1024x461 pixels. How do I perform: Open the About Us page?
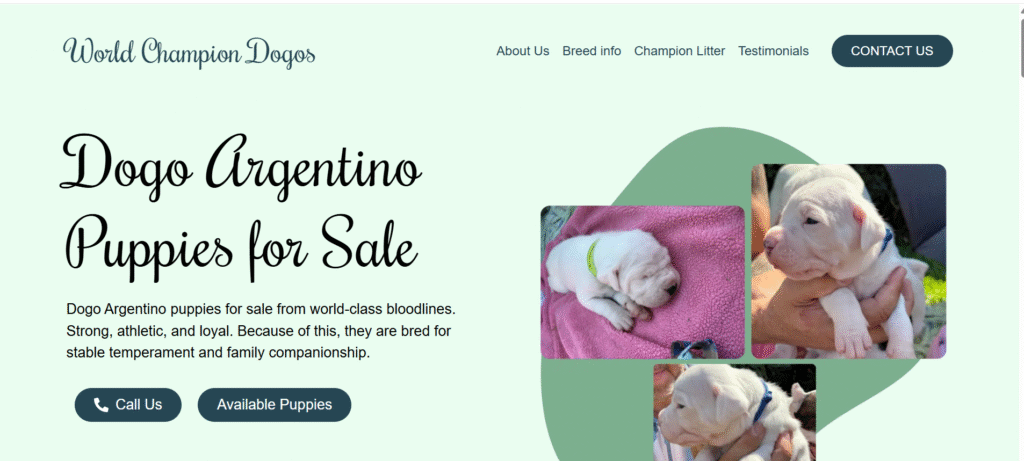coord(522,51)
